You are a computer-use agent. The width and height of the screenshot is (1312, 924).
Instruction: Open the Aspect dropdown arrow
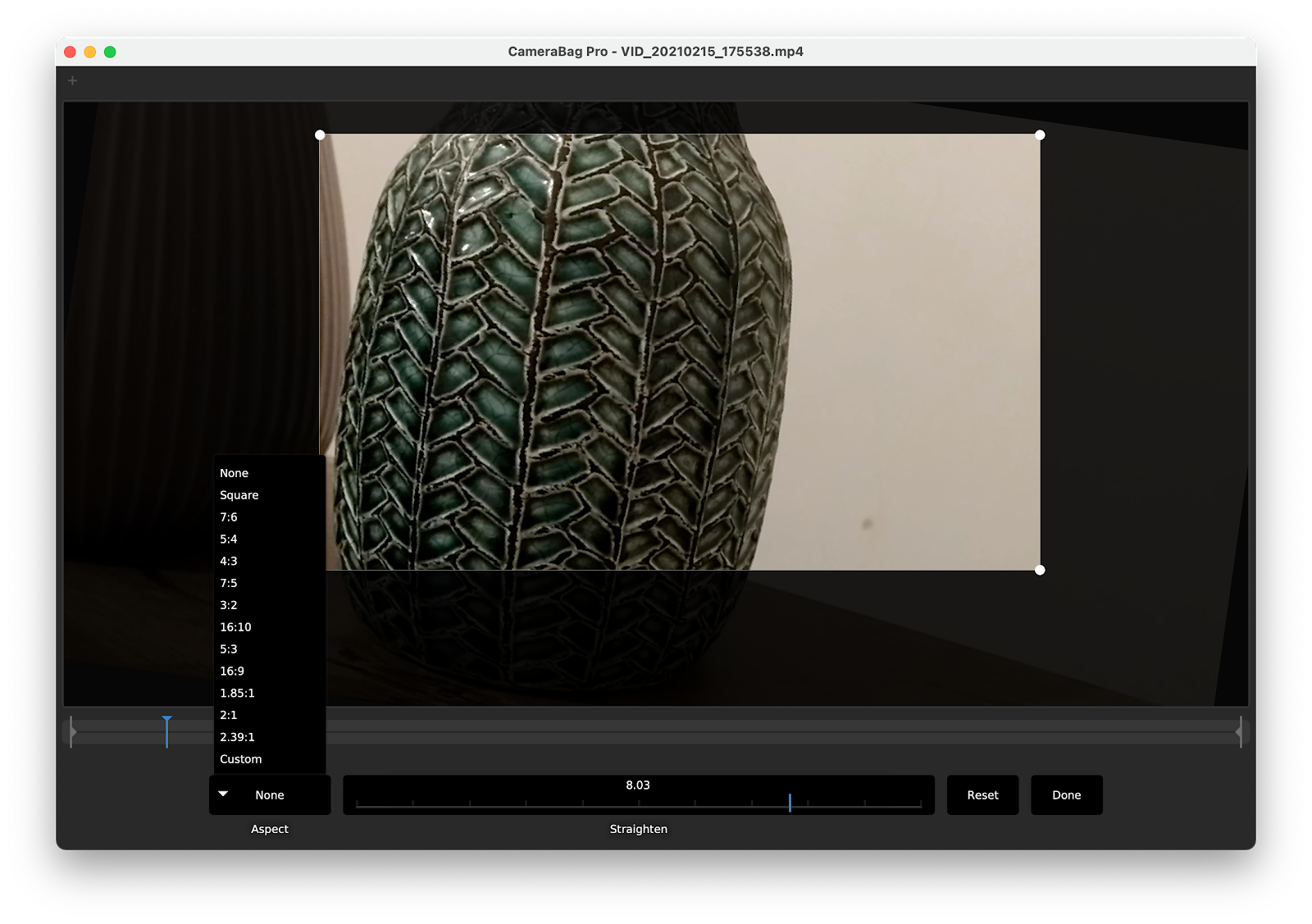coord(221,794)
